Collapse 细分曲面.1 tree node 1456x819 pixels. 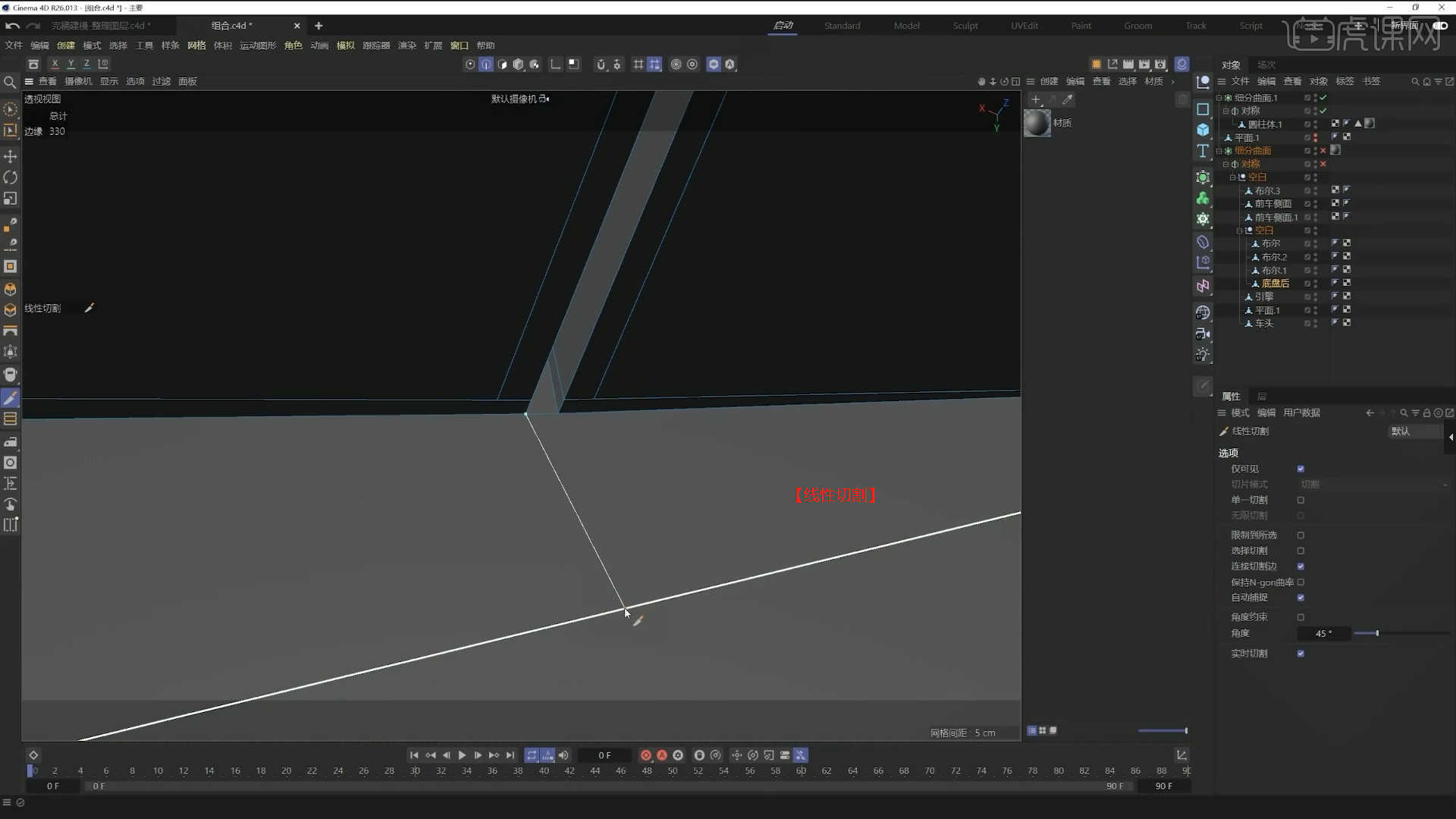(x=1219, y=98)
